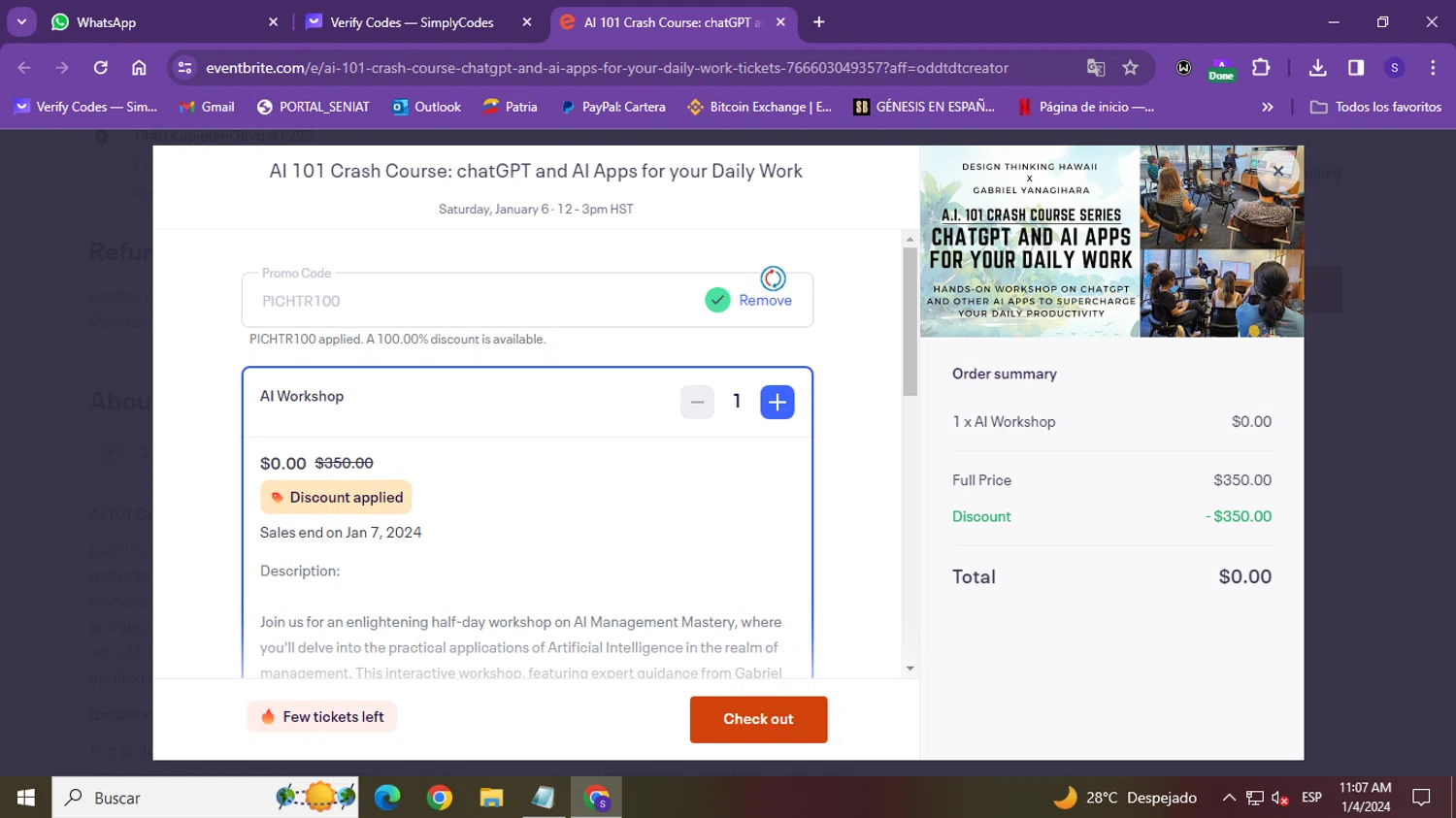
Task: Open the network status tray icon
Action: 1255,798
